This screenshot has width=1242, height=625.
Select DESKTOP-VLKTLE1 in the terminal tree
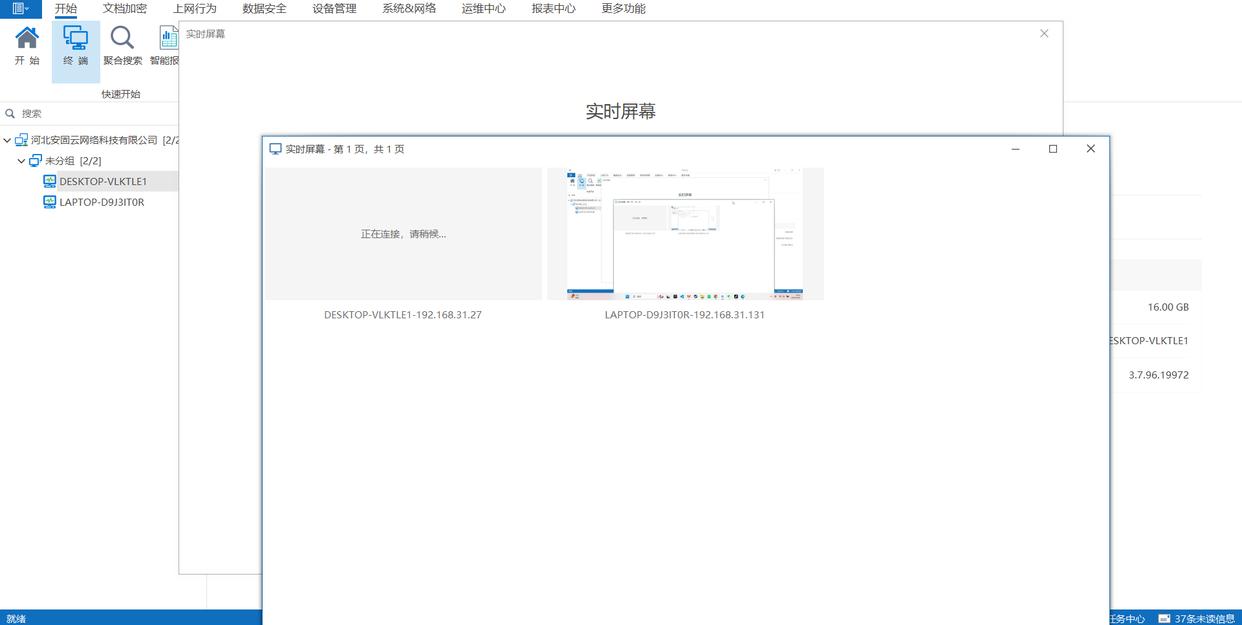(103, 181)
